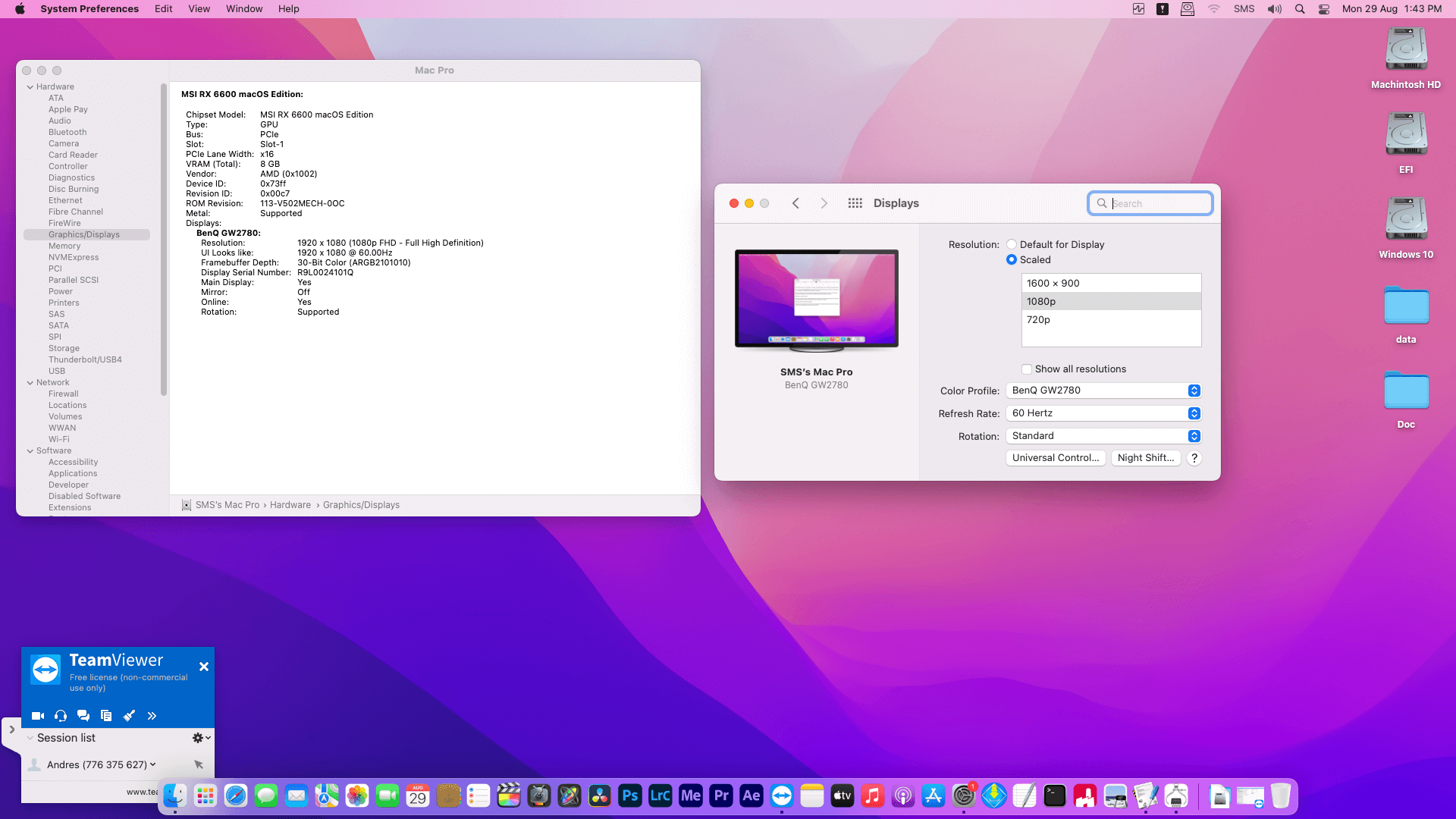Viewport: 1456px width, 819px height.
Task: Open Spotlight search in menu bar
Action: coord(1300,9)
